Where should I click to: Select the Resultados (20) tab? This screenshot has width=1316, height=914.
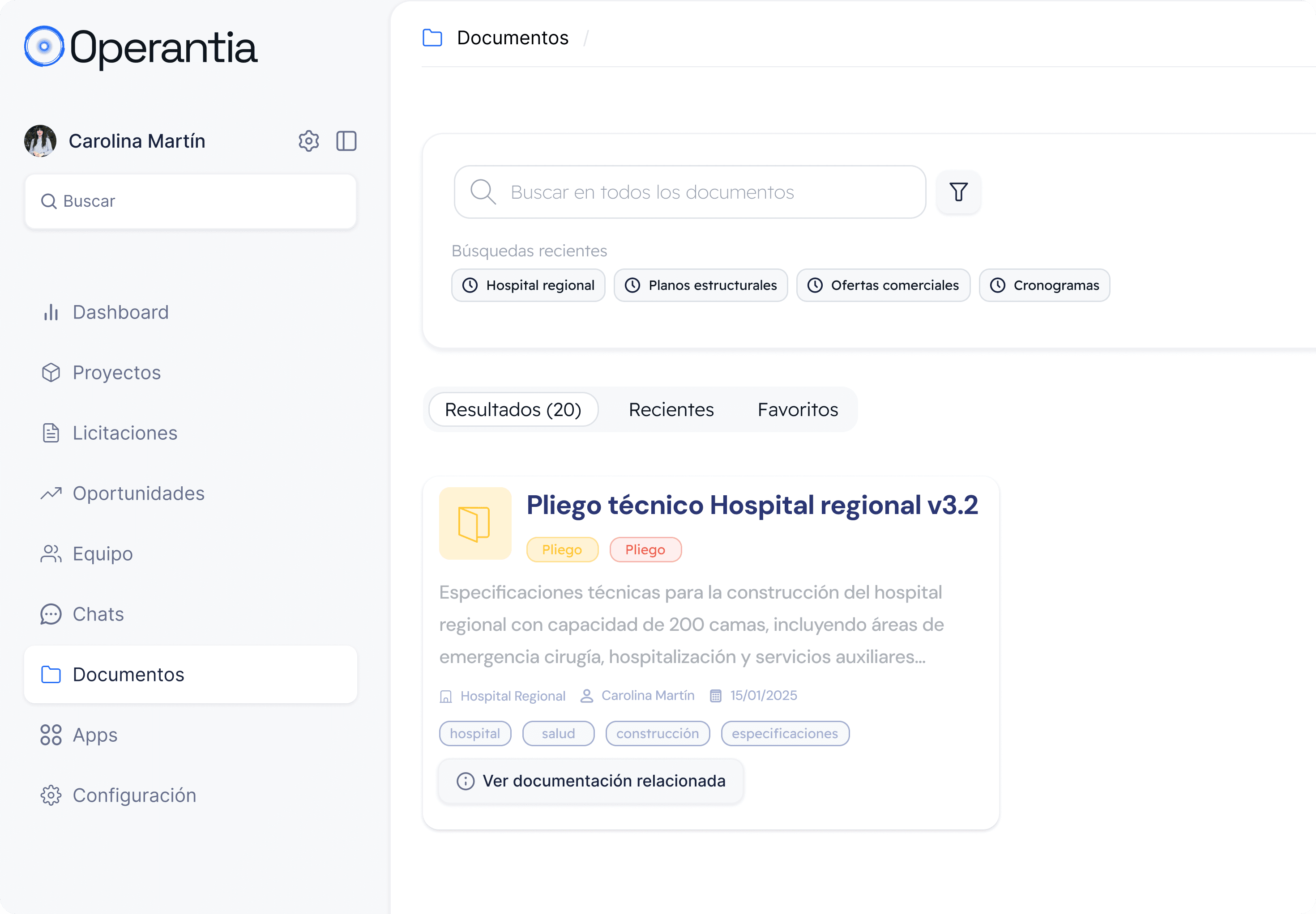[513, 409]
